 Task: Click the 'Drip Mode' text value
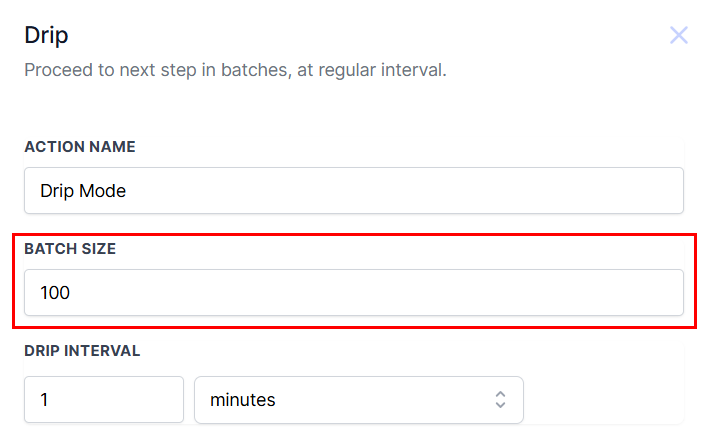[x=83, y=190]
